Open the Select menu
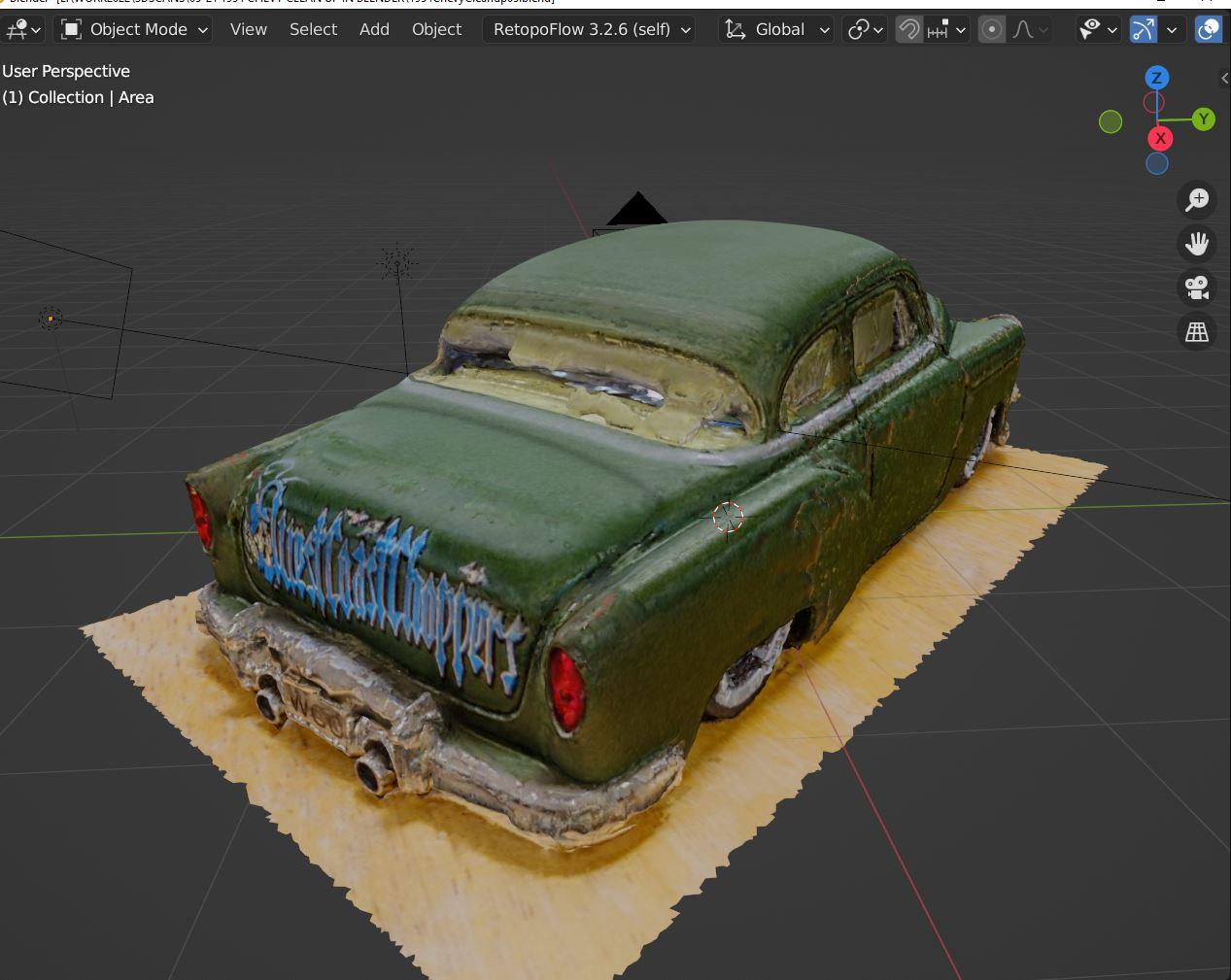This screenshot has width=1231, height=980. coord(313,29)
